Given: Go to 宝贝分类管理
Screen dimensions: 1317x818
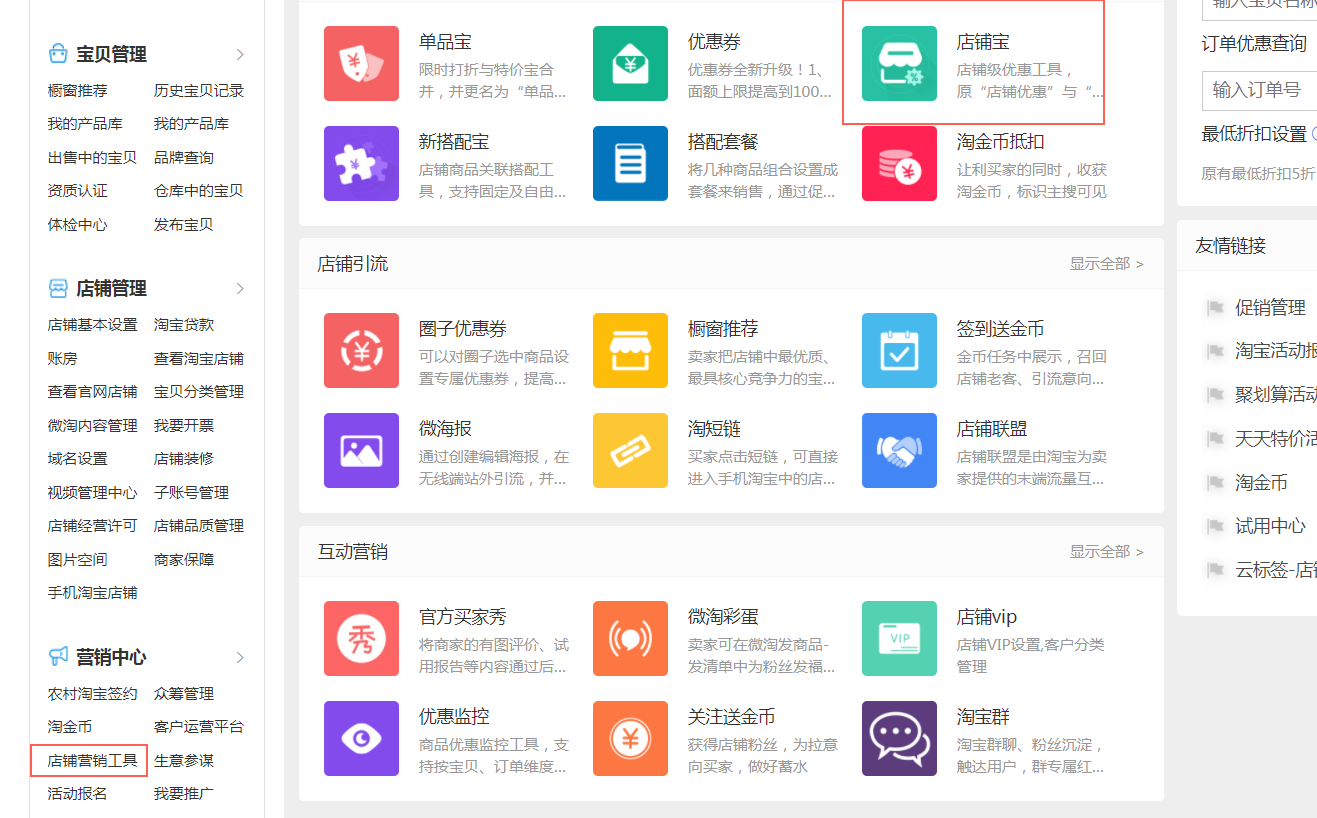Looking at the screenshot, I should coord(199,392).
